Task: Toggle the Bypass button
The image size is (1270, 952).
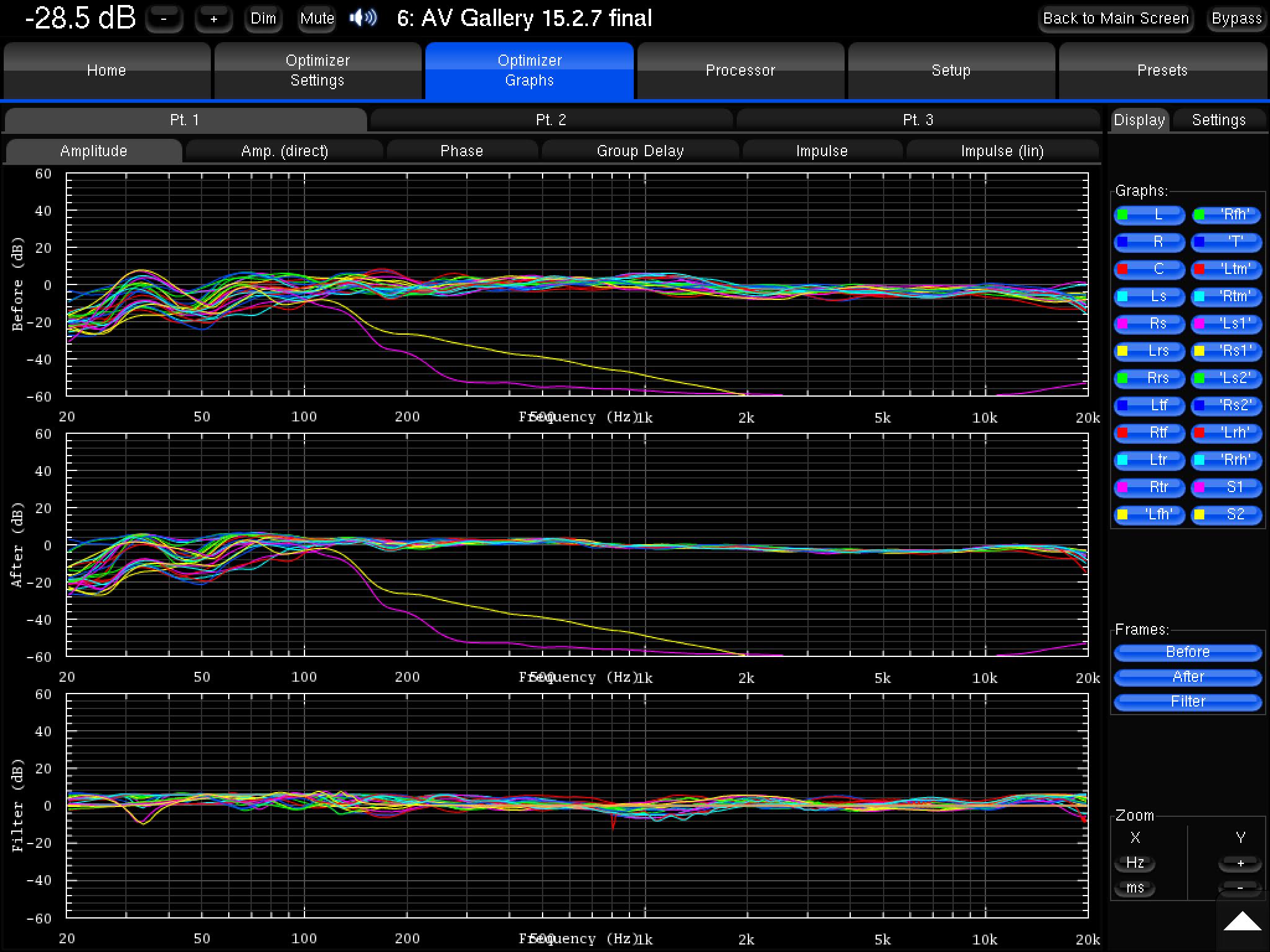Action: [x=1237, y=19]
